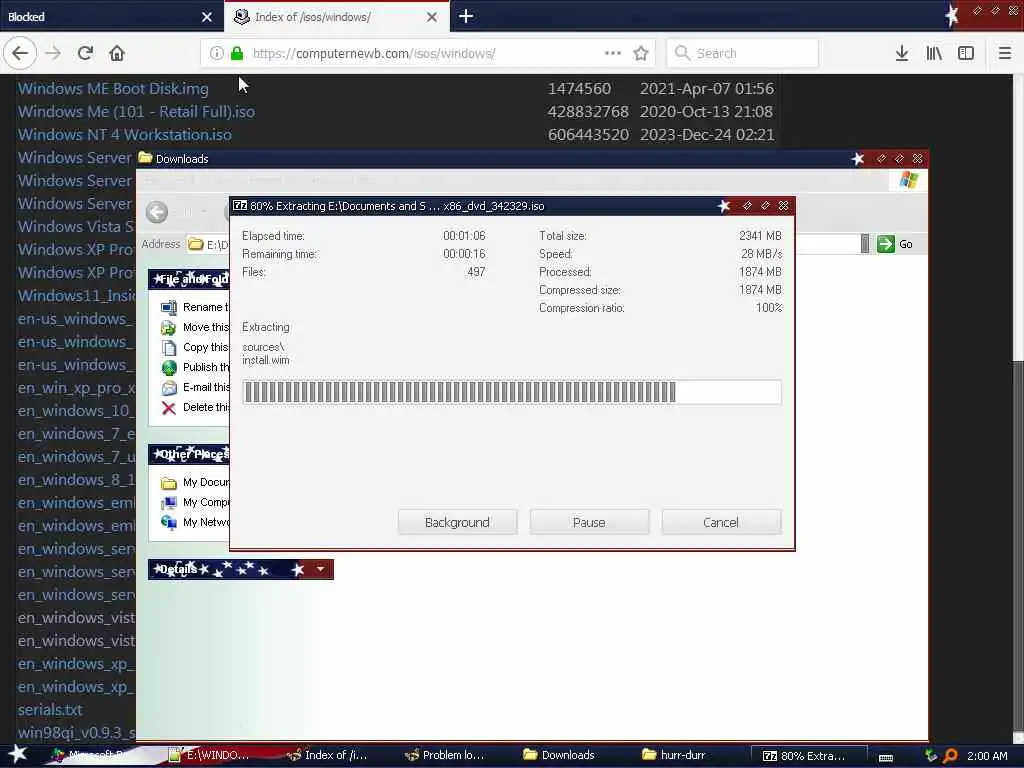This screenshot has height=768, width=1024.
Task: Open page actions three-dot menu
Action: tap(613, 53)
